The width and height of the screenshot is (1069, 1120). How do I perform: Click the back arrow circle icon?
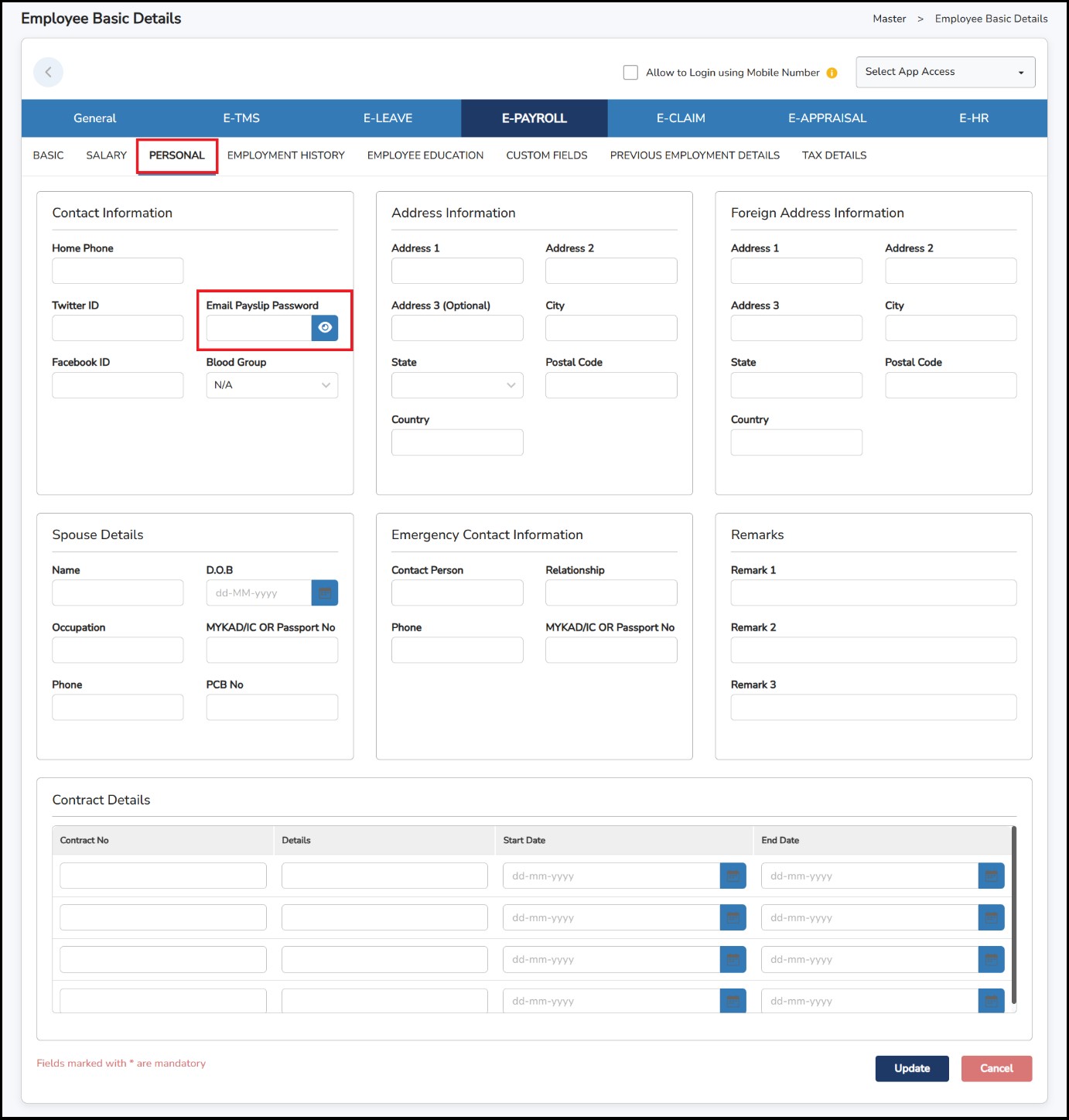(48, 72)
